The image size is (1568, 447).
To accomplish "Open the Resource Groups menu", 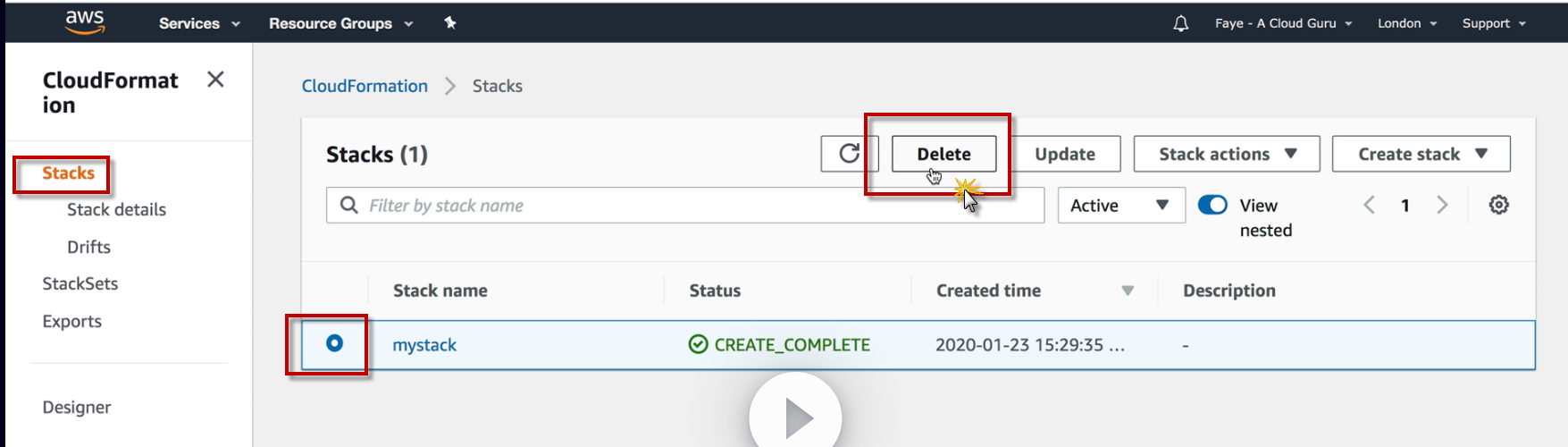I will click(340, 23).
